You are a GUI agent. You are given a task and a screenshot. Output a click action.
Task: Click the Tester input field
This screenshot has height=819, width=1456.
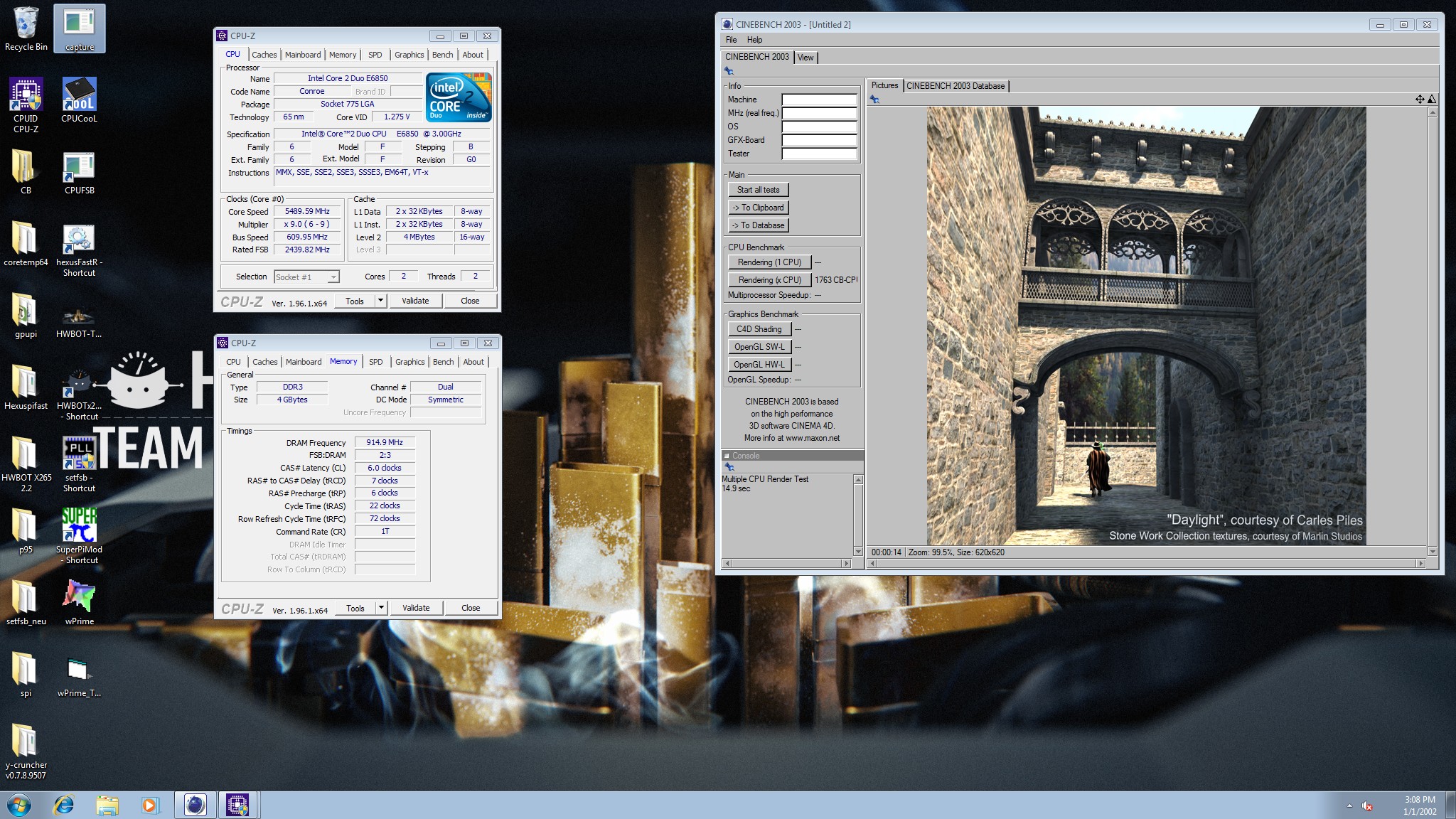click(819, 154)
